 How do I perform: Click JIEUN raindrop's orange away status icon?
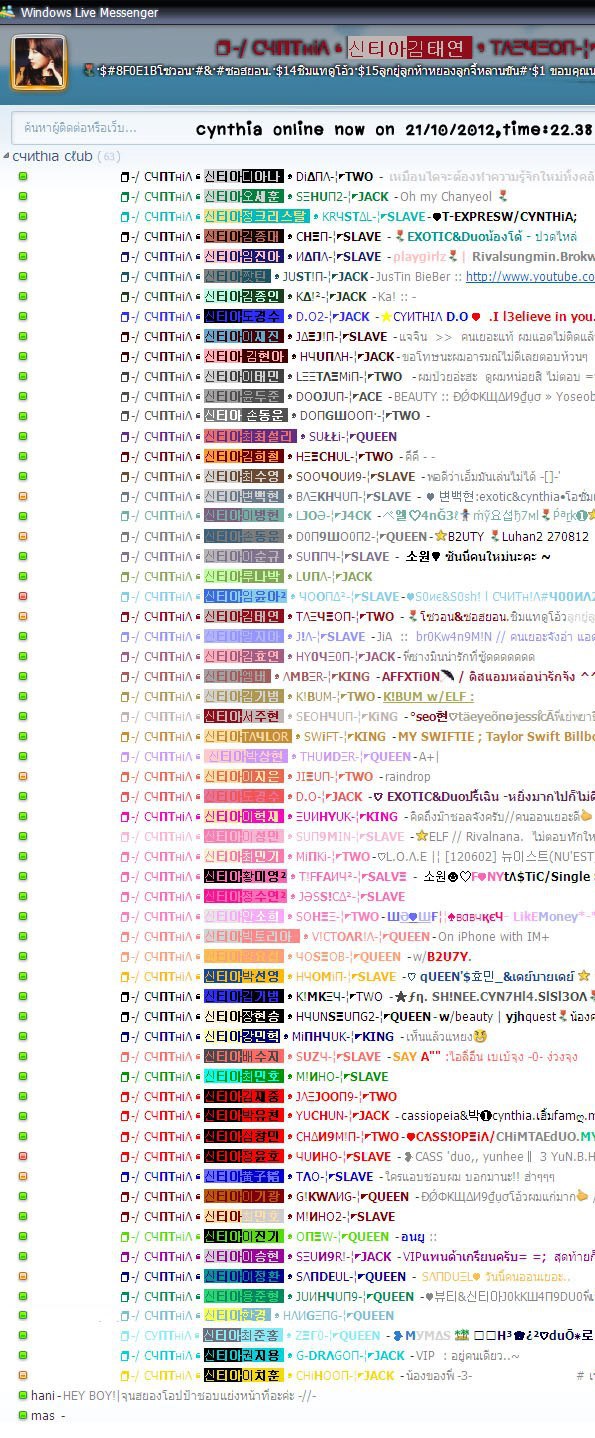click(x=23, y=776)
